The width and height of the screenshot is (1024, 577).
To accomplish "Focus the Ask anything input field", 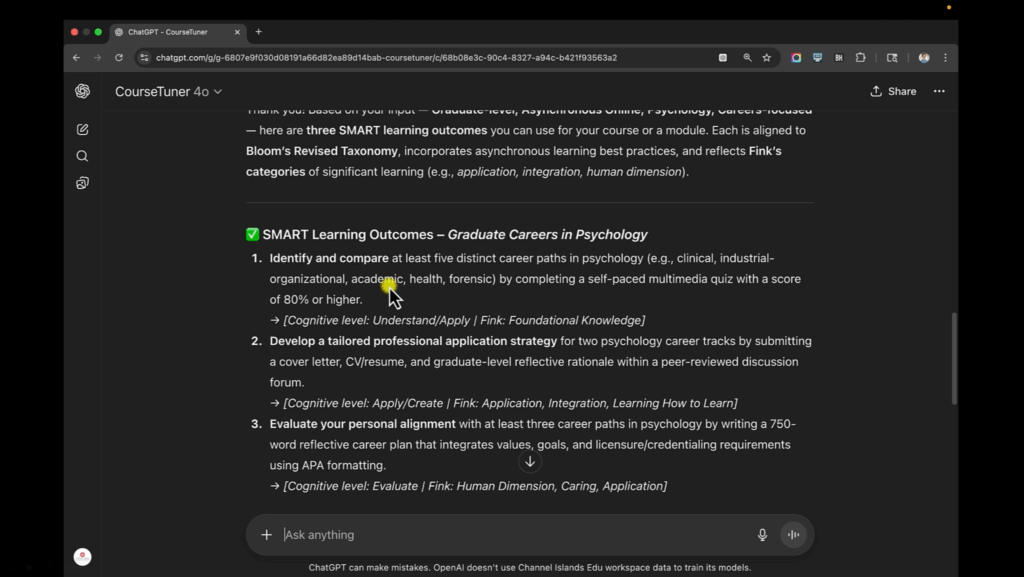I will [515, 535].
